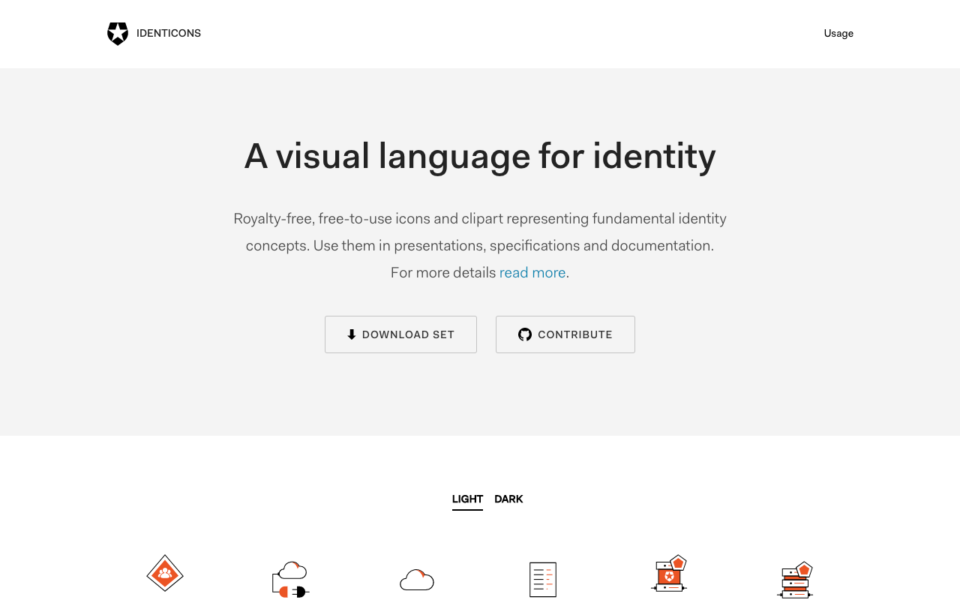Click the CONTRIBUTE button

pyautogui.click(x=565, y=334)
